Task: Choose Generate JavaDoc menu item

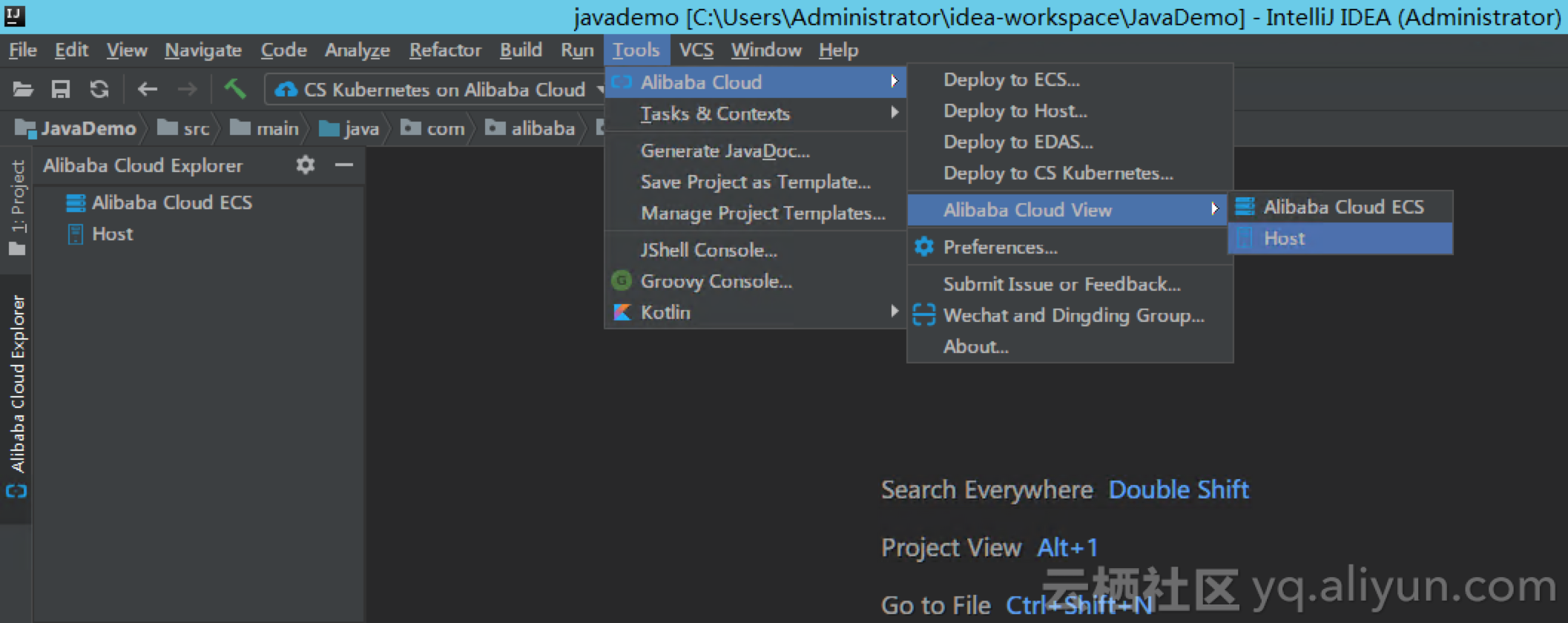Action: [x=756, y=151]
